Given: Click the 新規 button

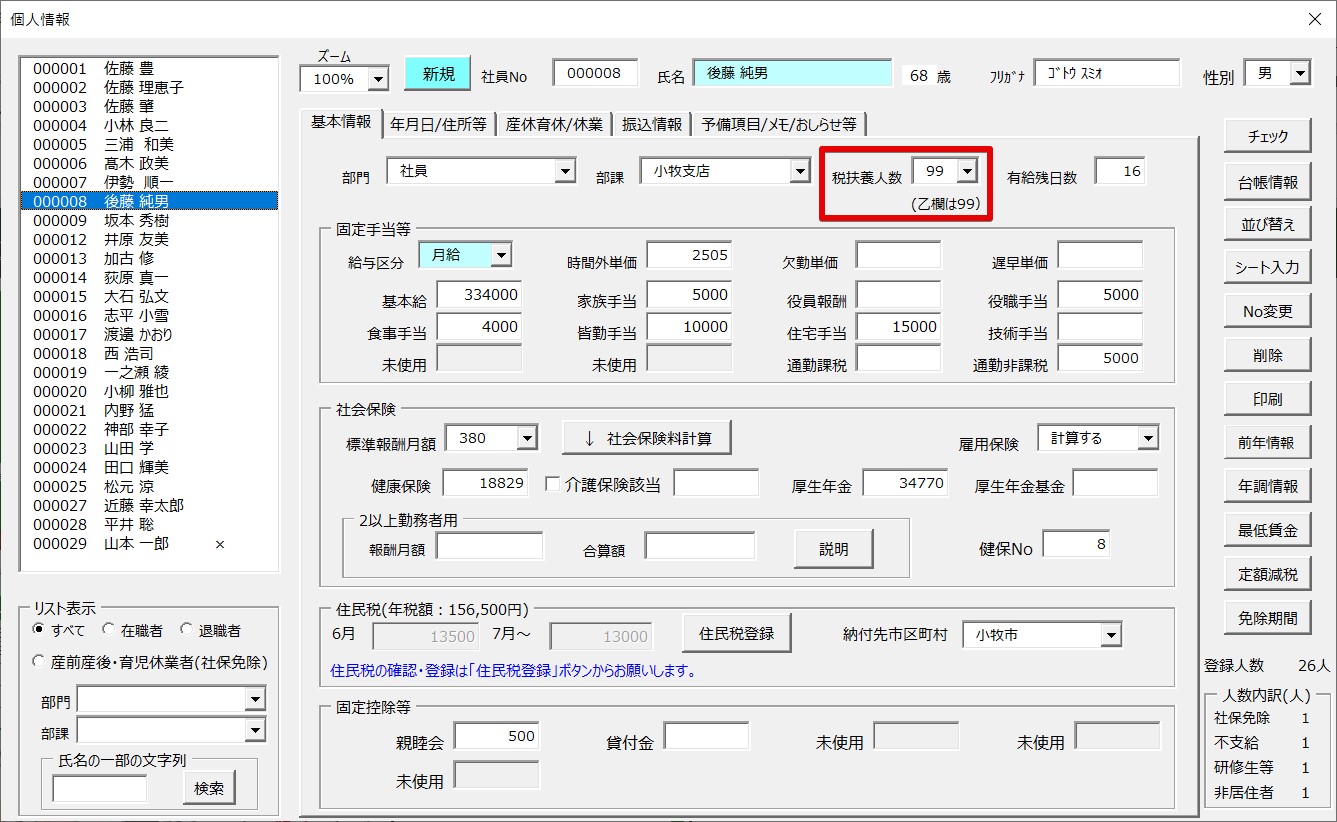Looking at the screenshot, I should click(x=437, y=74).
